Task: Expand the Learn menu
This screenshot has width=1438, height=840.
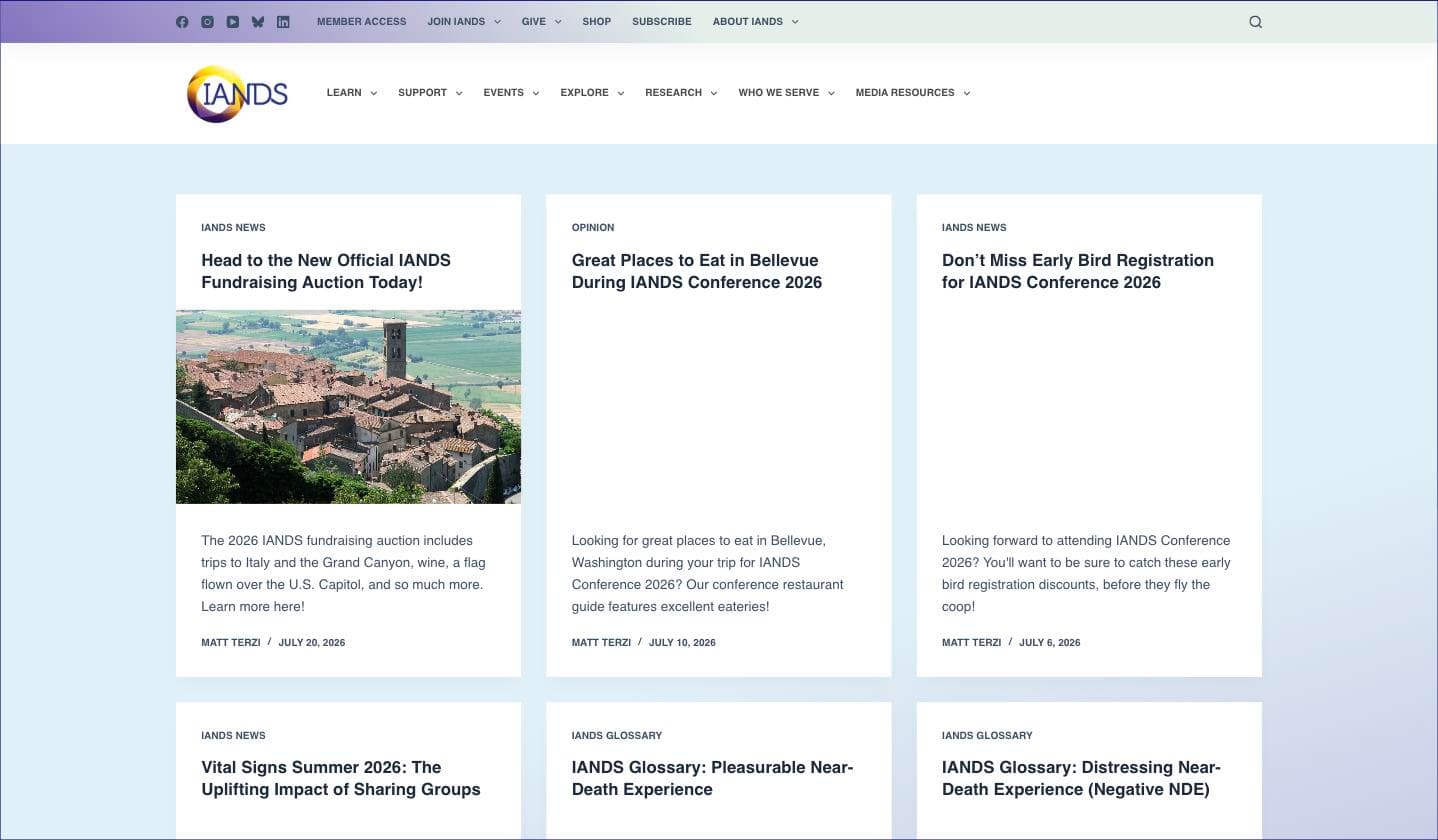Action: click(352, 92)
